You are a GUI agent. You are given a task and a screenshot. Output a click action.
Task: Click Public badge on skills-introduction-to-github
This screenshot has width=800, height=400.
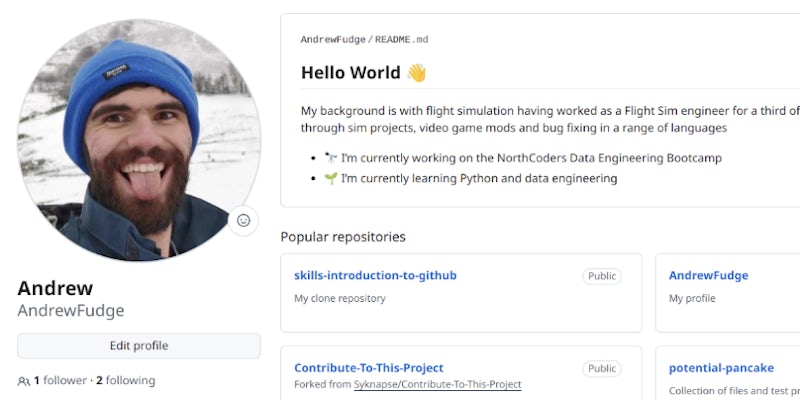(x=601, y=276)
